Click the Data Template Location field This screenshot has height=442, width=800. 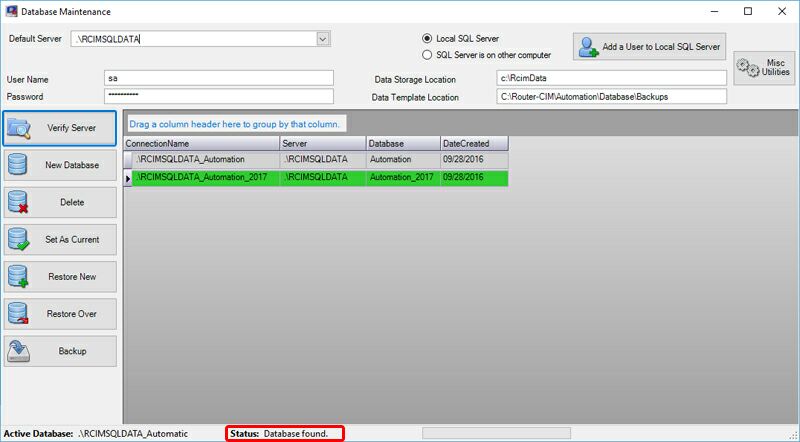click(x=610, y=97)
